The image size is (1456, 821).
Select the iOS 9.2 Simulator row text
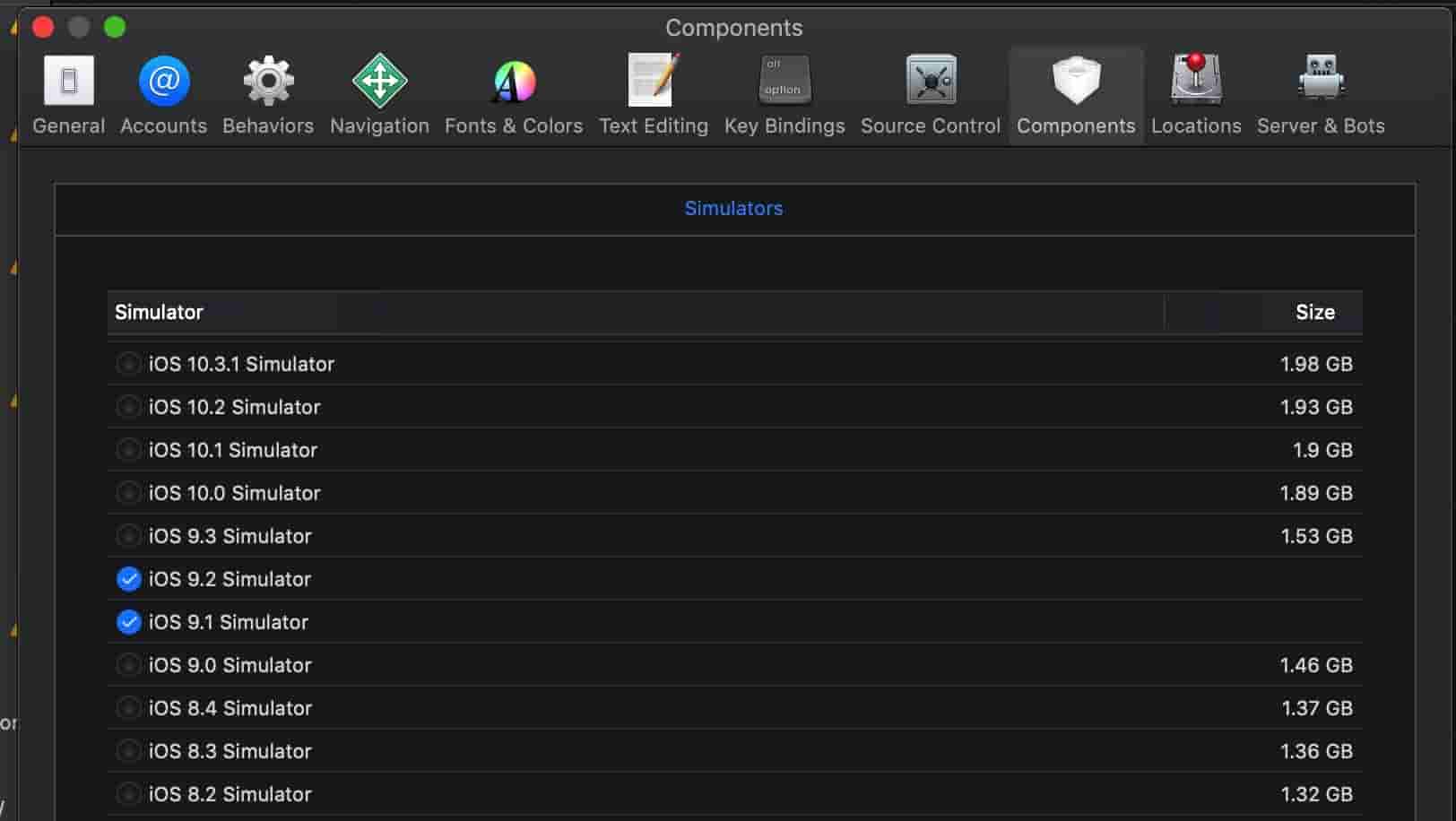point(230,579)
